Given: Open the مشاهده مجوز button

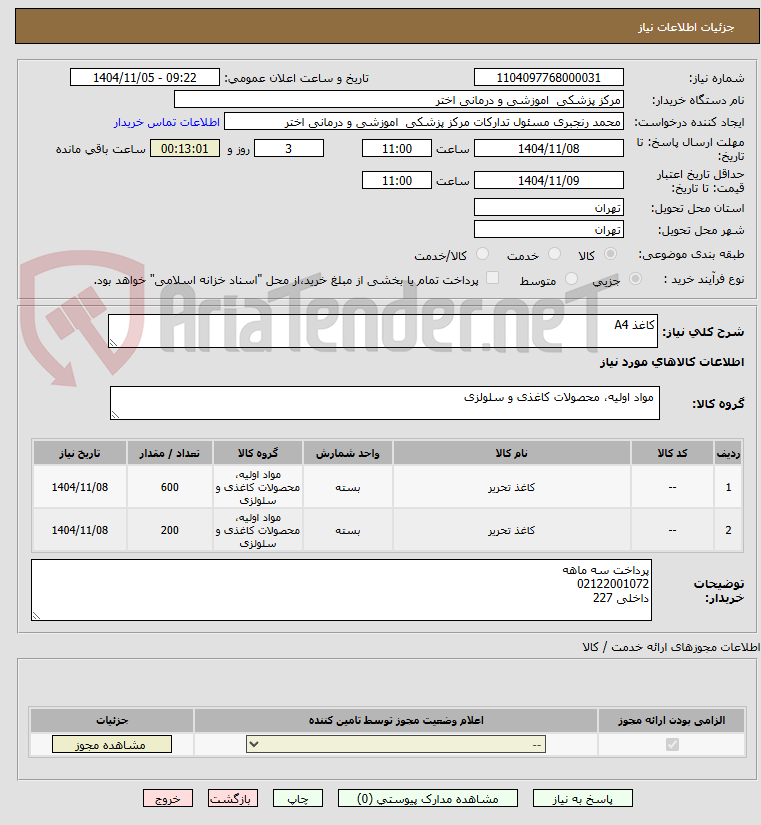Looking at the screenshot, I should tap(112, 744).
